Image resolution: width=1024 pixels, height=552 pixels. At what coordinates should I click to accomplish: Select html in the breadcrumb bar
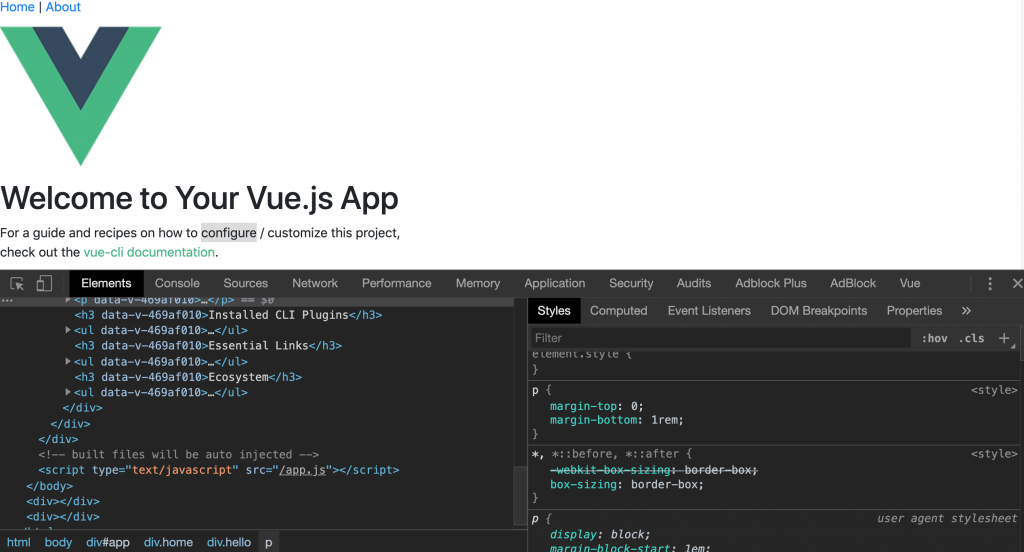[x=19, y=542]
